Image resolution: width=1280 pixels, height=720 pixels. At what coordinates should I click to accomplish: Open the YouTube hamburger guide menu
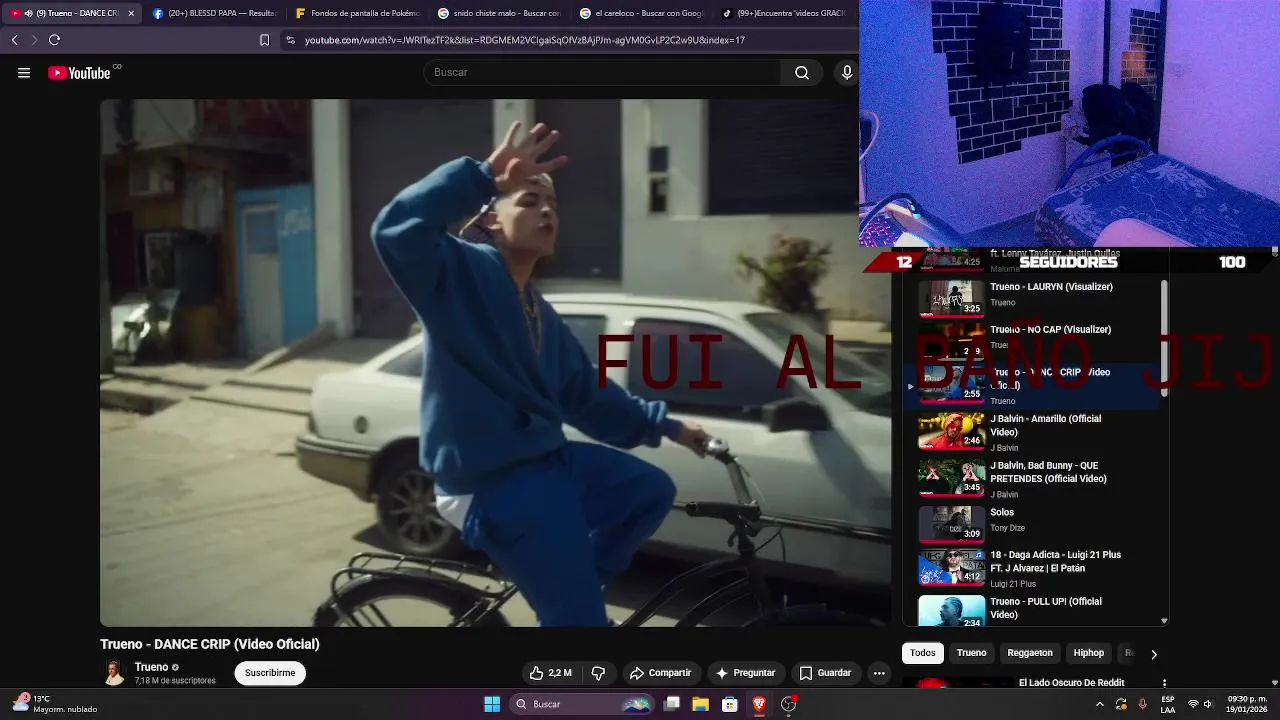pyautogui.click(x=24, y=72)
